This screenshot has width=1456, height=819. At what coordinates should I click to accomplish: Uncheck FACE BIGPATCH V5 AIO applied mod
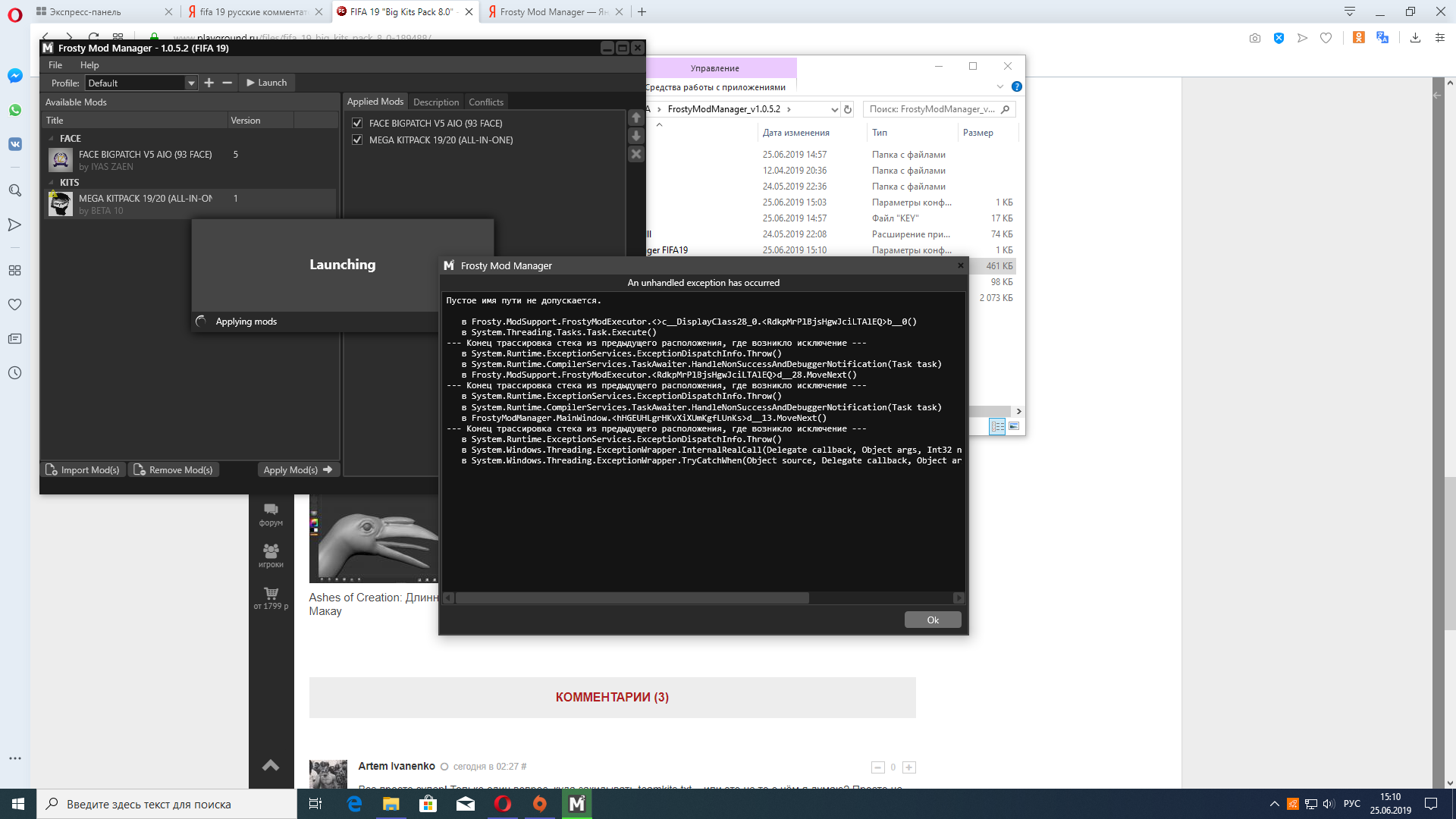357,123
